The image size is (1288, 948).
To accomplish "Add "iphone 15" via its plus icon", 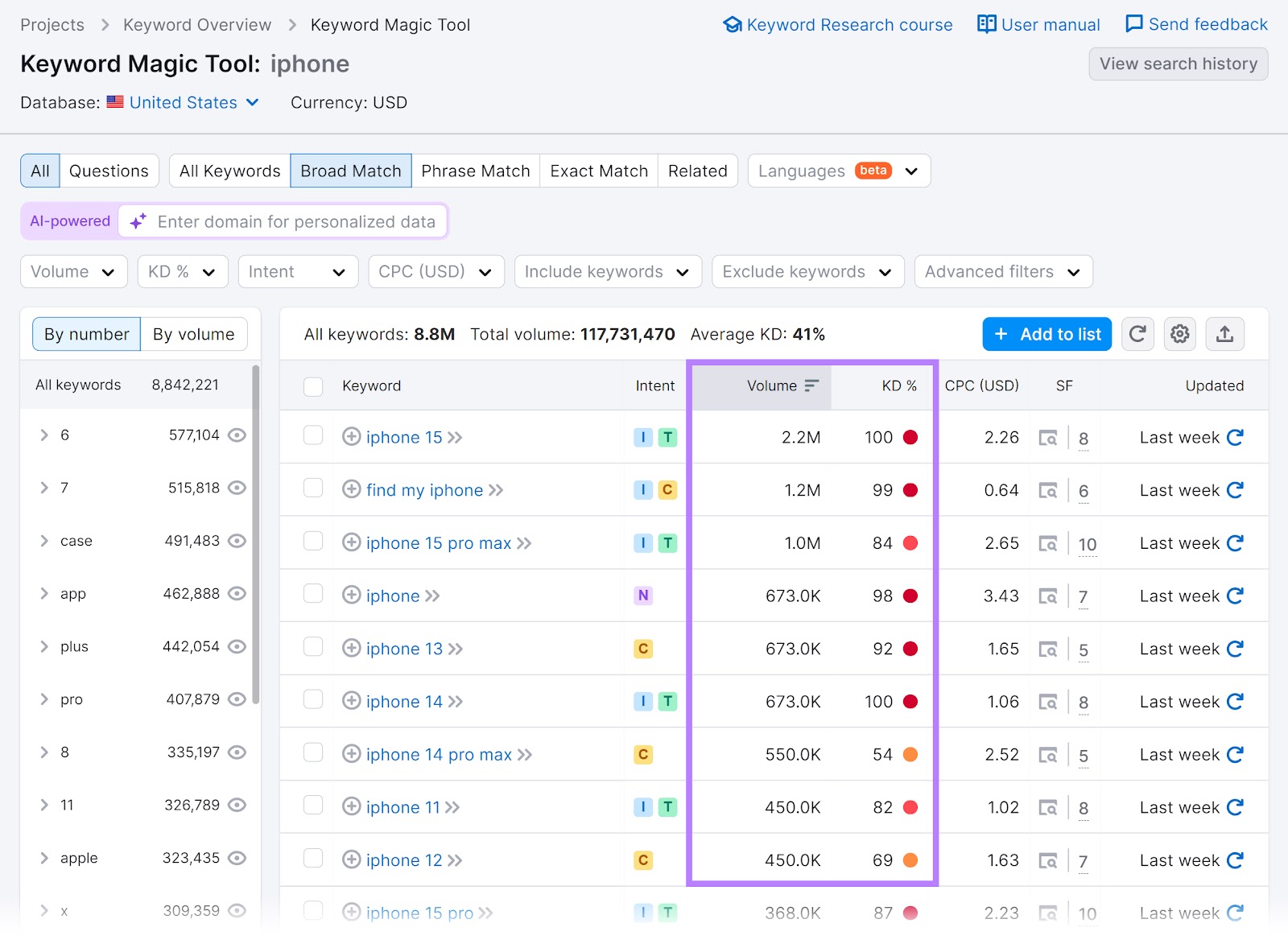I will point(352,437).
